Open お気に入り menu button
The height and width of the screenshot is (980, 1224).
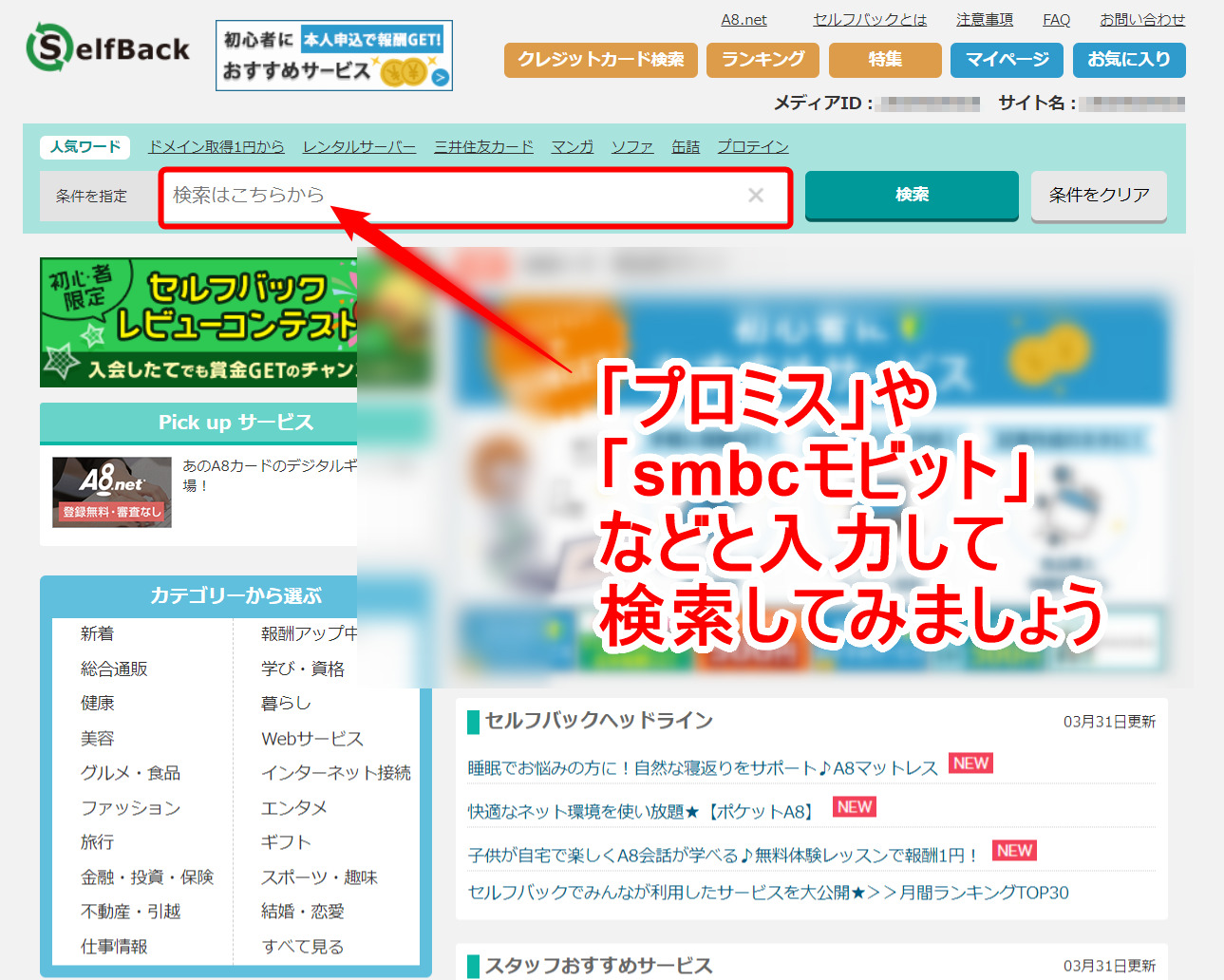[1129, 60]
